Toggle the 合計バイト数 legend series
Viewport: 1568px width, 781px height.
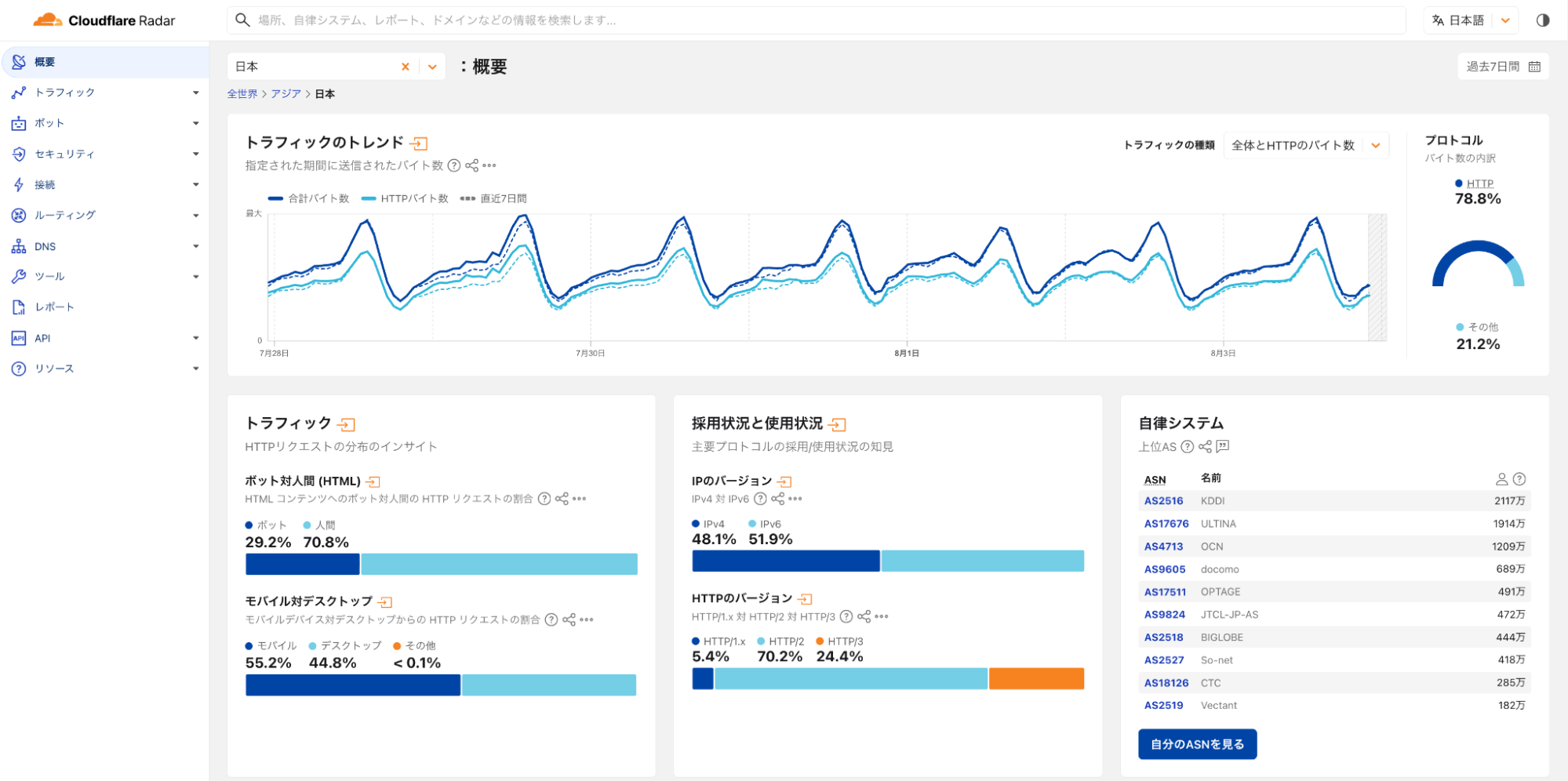point(308,198)
